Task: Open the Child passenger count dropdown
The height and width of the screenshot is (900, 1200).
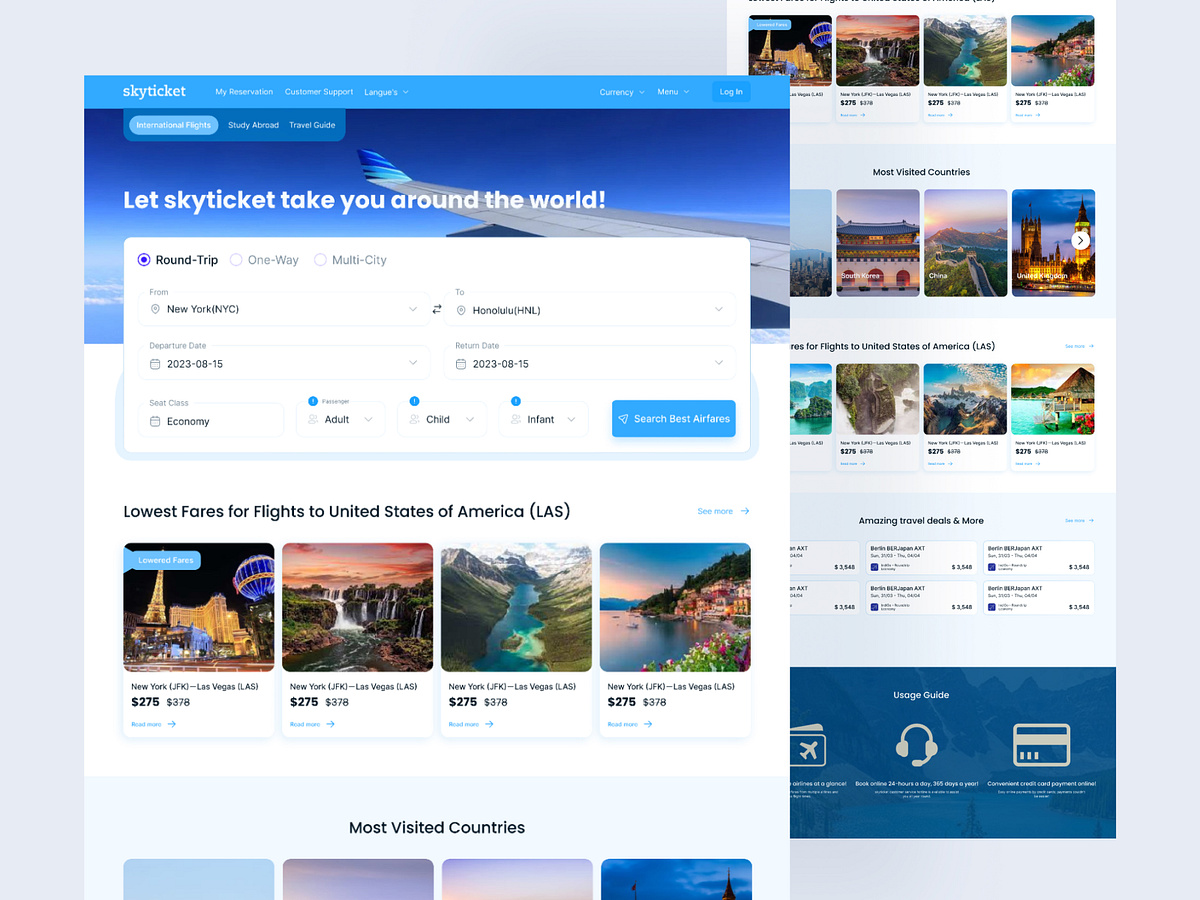Action: click(x=470, y=419)
